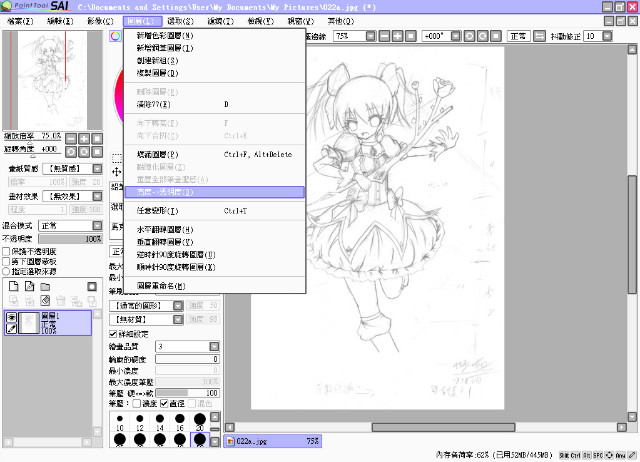This screenshot has height=462, width=640.
Task: Click top toolbar zoom in plus button
Action: coord(398,36)
